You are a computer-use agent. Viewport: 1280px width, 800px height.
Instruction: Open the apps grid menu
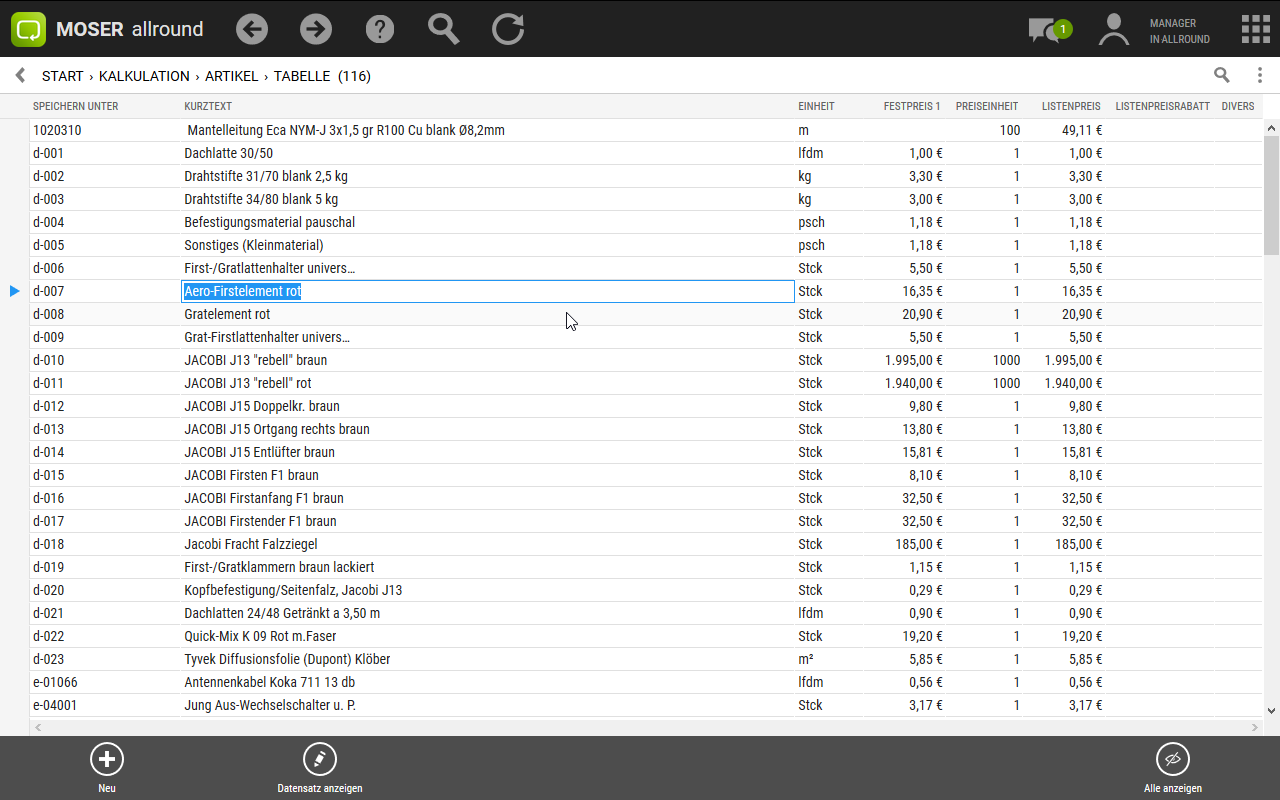(x=1255, y=29)
